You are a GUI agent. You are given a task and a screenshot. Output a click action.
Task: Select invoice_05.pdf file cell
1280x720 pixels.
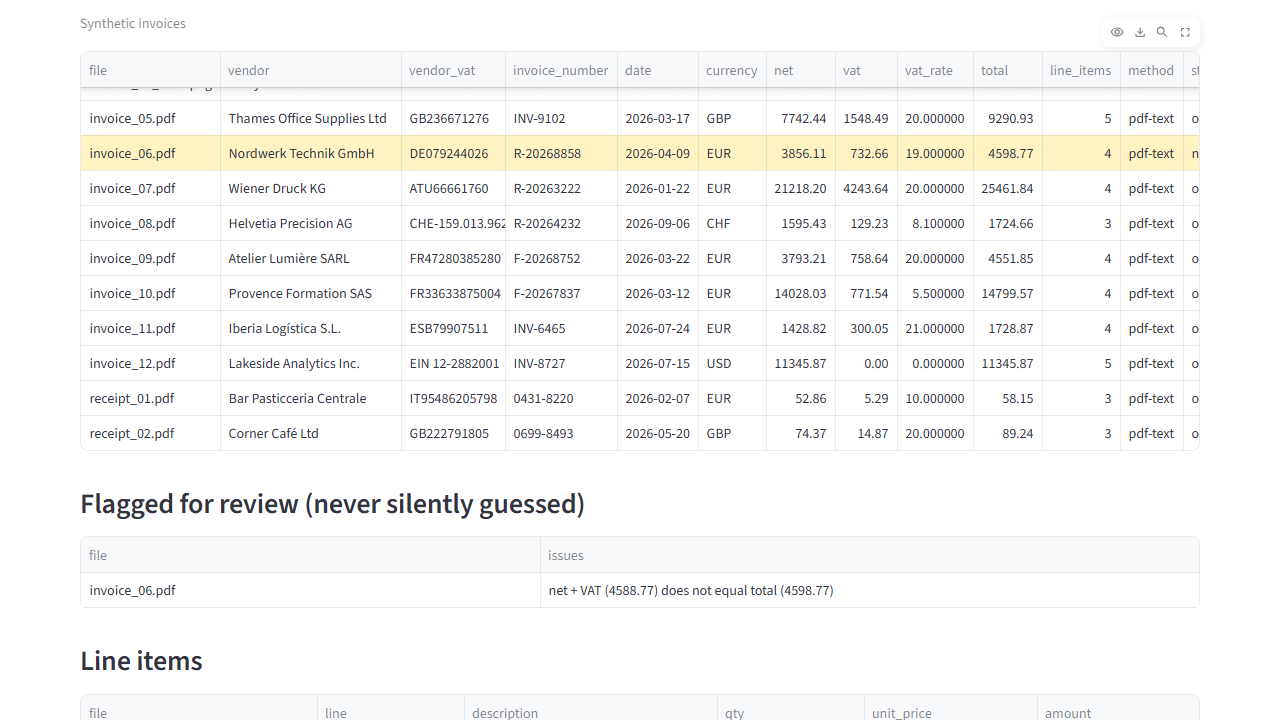(x=151, y=118)
